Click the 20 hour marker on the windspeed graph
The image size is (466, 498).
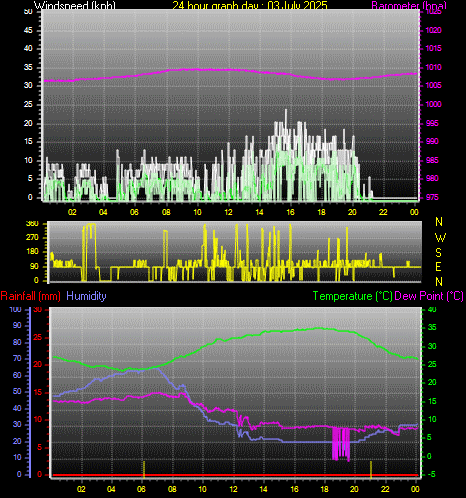pyautogui.click(x=352, y=212)
